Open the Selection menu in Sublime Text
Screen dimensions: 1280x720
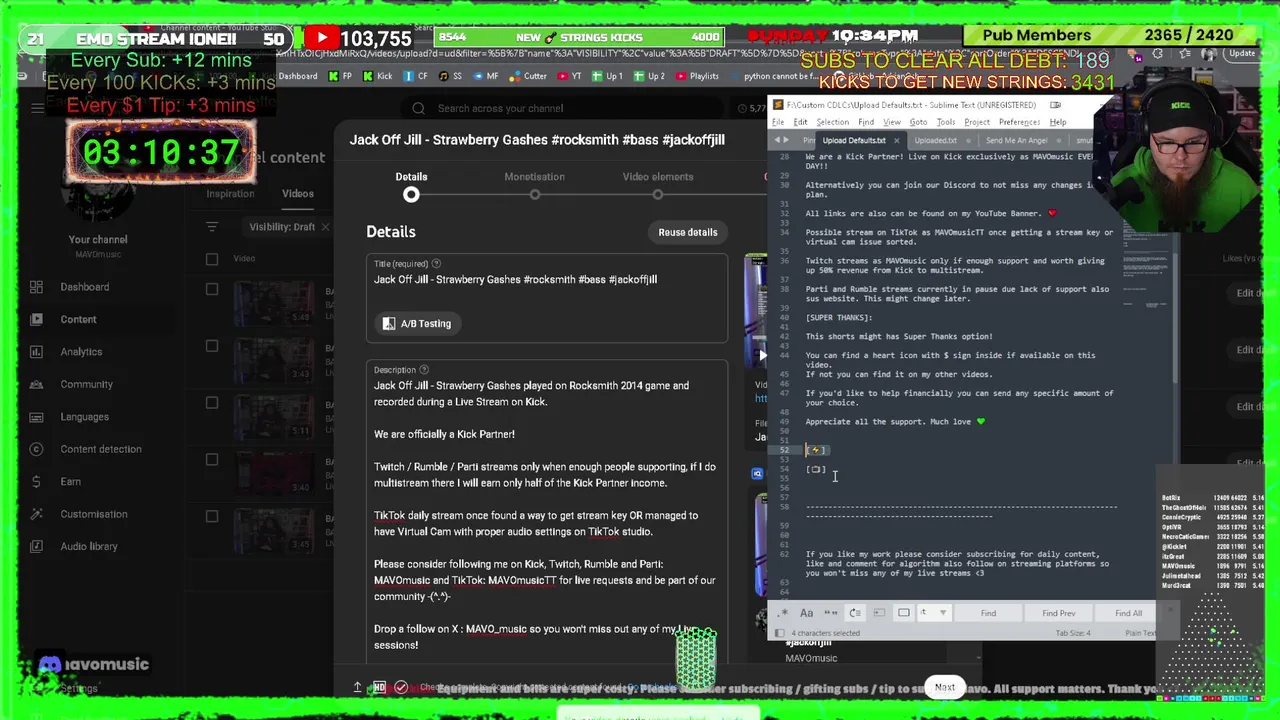point(832,122)
